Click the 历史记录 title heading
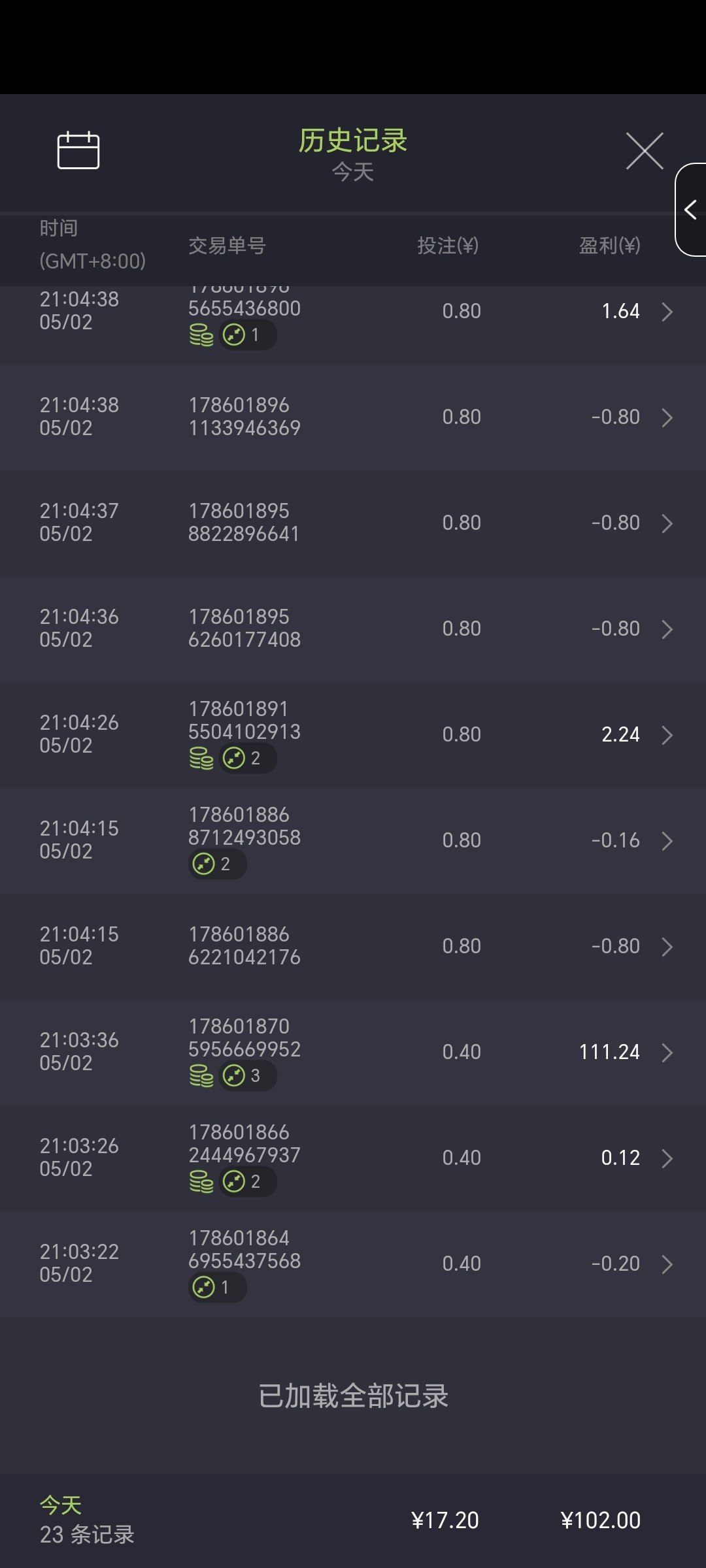 [353, 140]
